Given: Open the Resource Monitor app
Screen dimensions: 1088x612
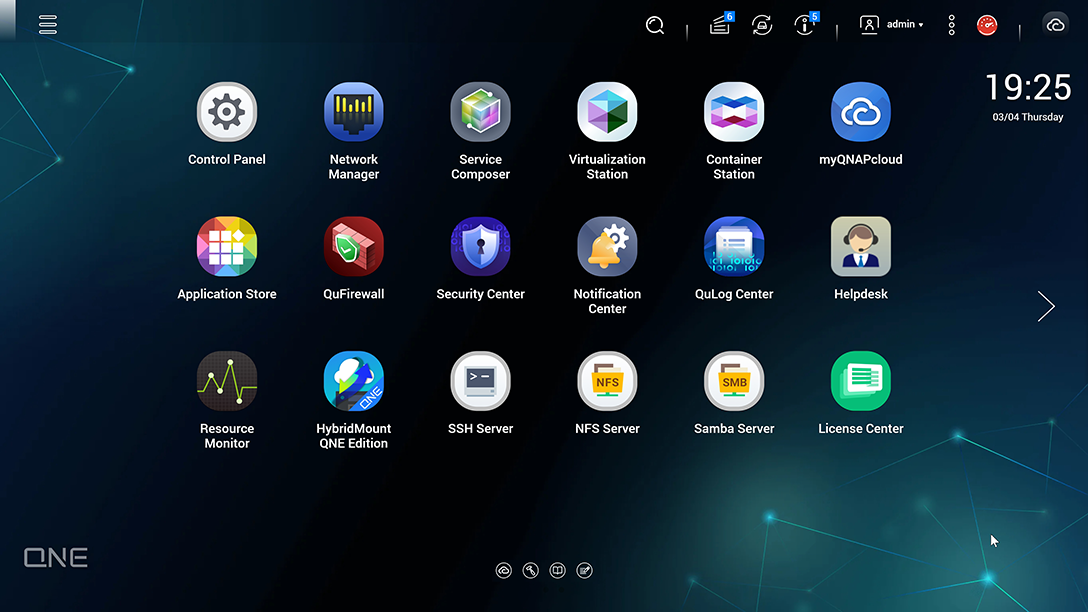Looking at the screenshot, I should tap(227, 381).
